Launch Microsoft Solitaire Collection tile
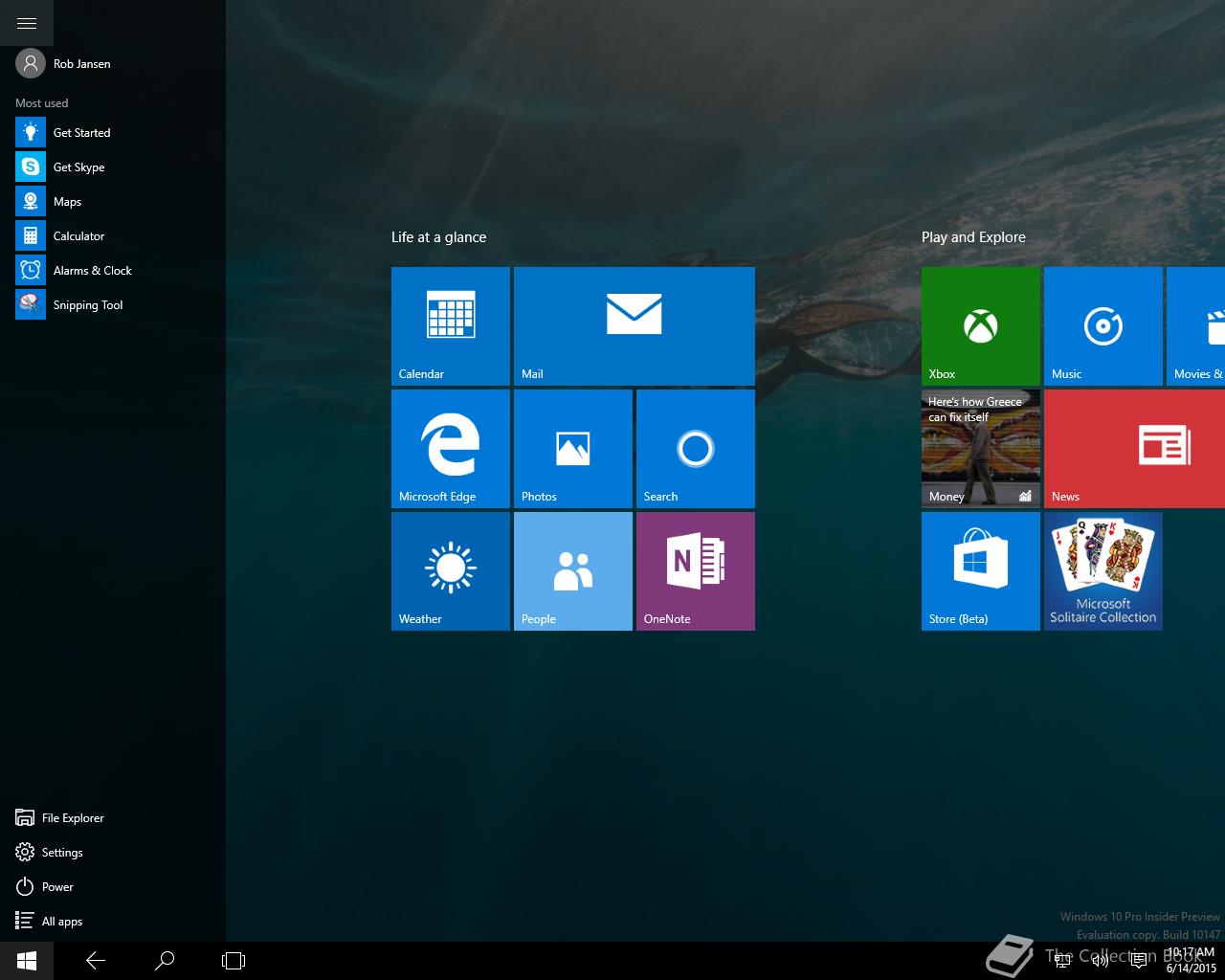This screenshot has width=1225, height=980. (1103, 571)
